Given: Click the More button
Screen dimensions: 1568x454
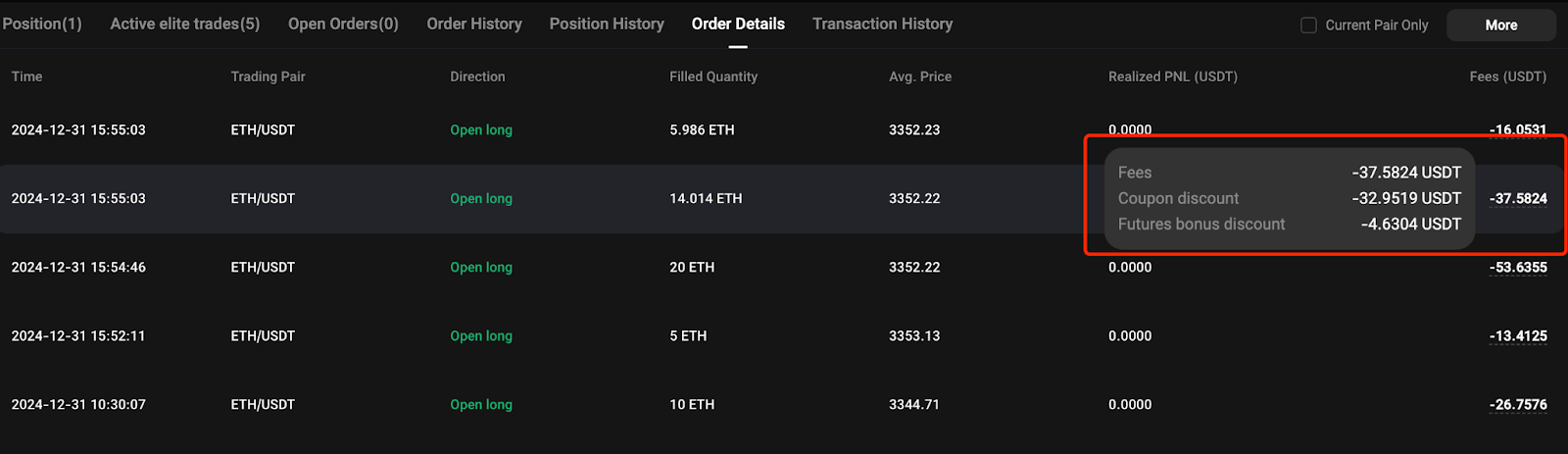Looking at the screenshot, I should coord(1500,25).
